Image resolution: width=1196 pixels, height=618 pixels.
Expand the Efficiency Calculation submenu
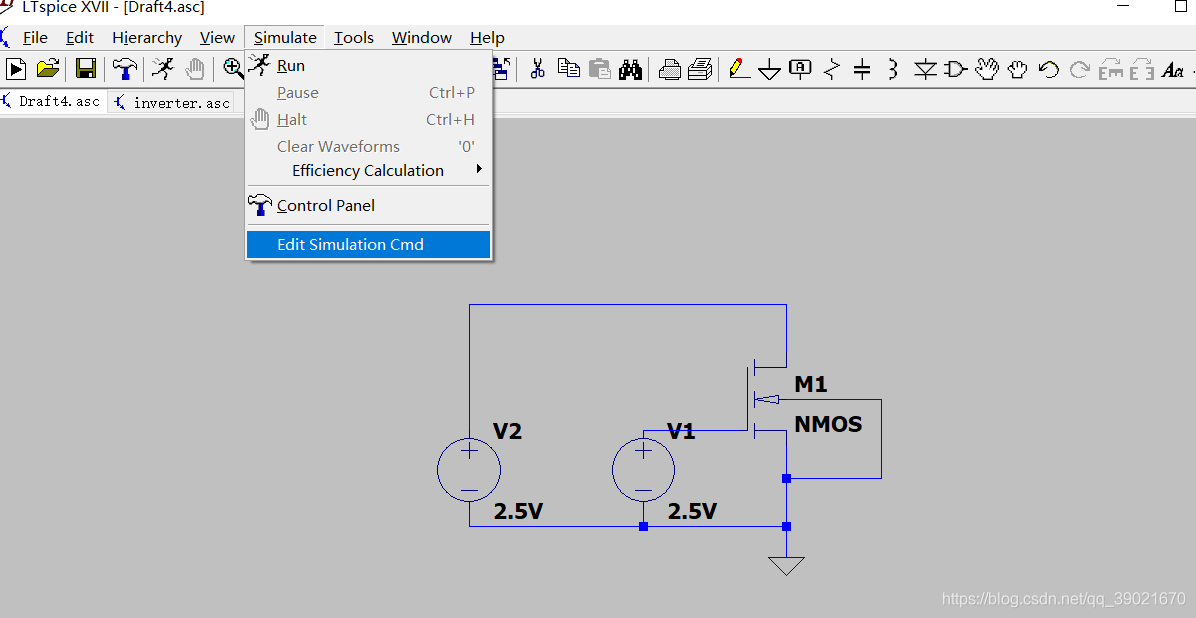click(368, 170)
